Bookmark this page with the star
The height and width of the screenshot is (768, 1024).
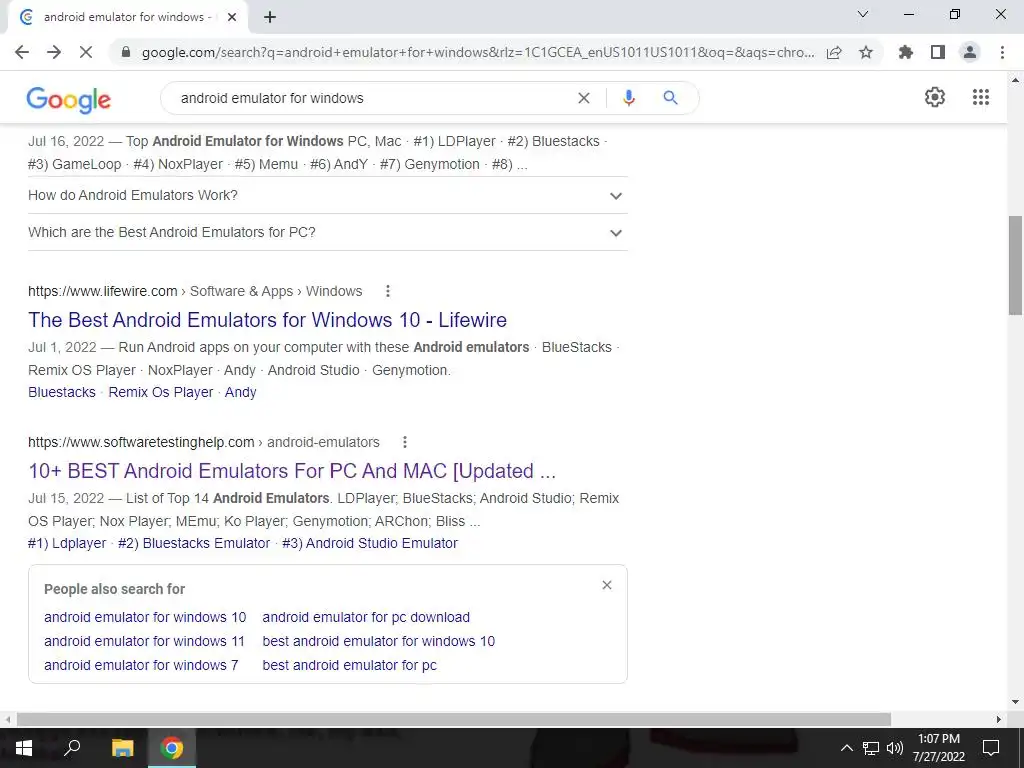click(x=866, y=52)
